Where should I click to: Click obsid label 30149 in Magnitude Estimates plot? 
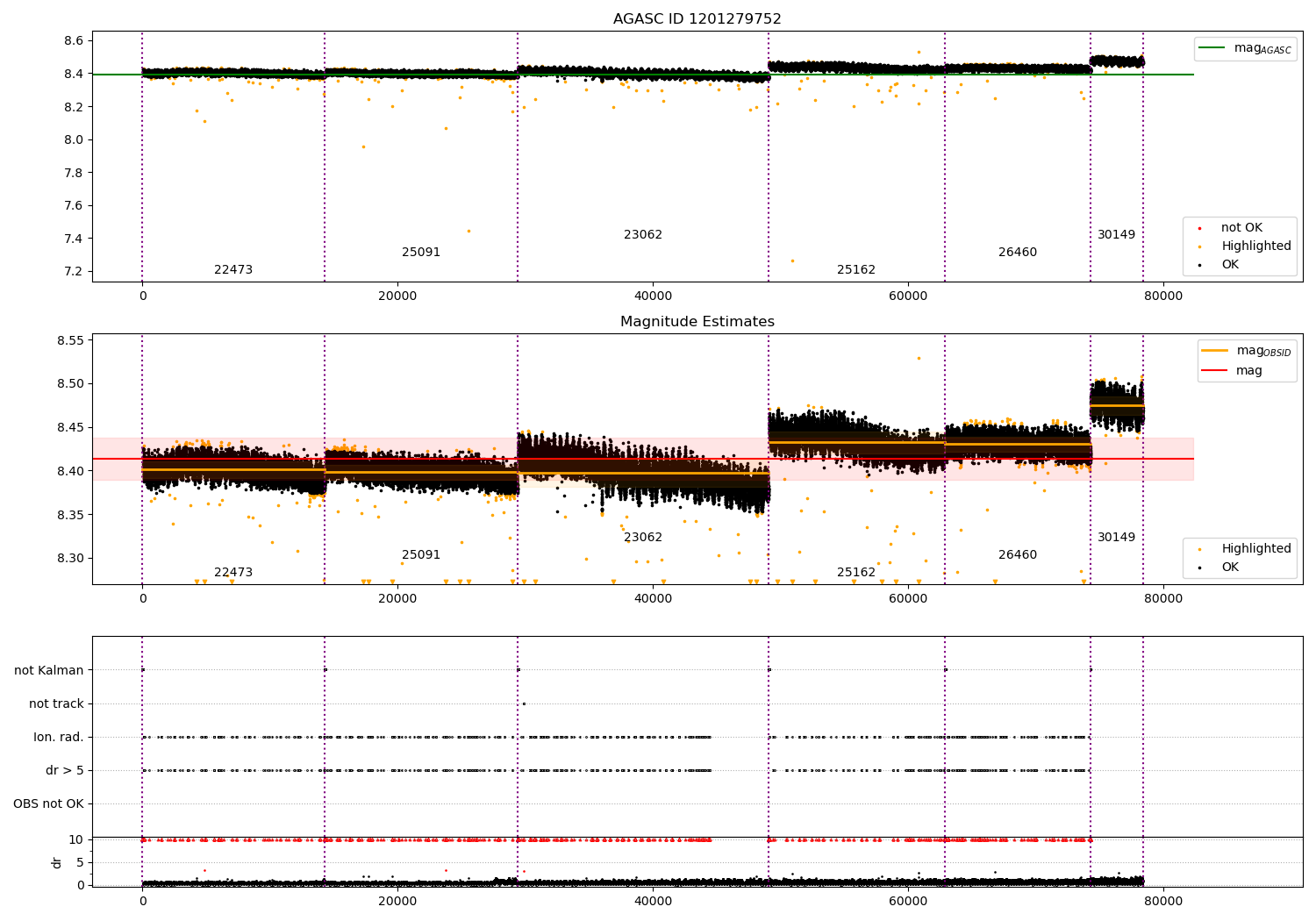[x=1116, y=538]
